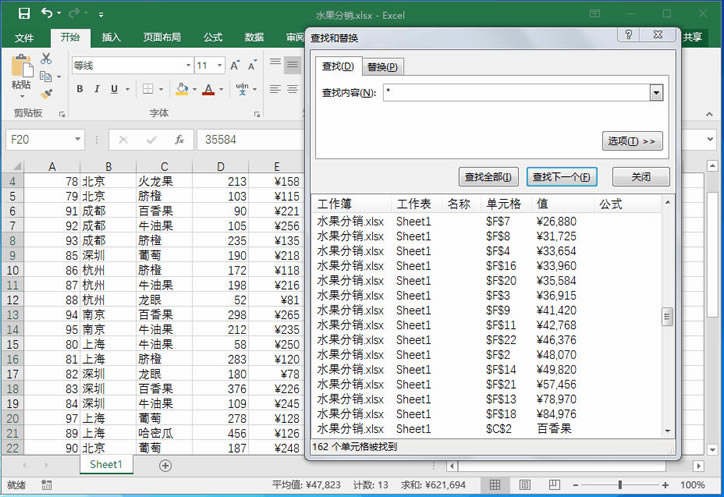The image size is (724, 497).
Task: Click the Cut scissors icon
Action: pyautogui.click(x=46, y=59)
